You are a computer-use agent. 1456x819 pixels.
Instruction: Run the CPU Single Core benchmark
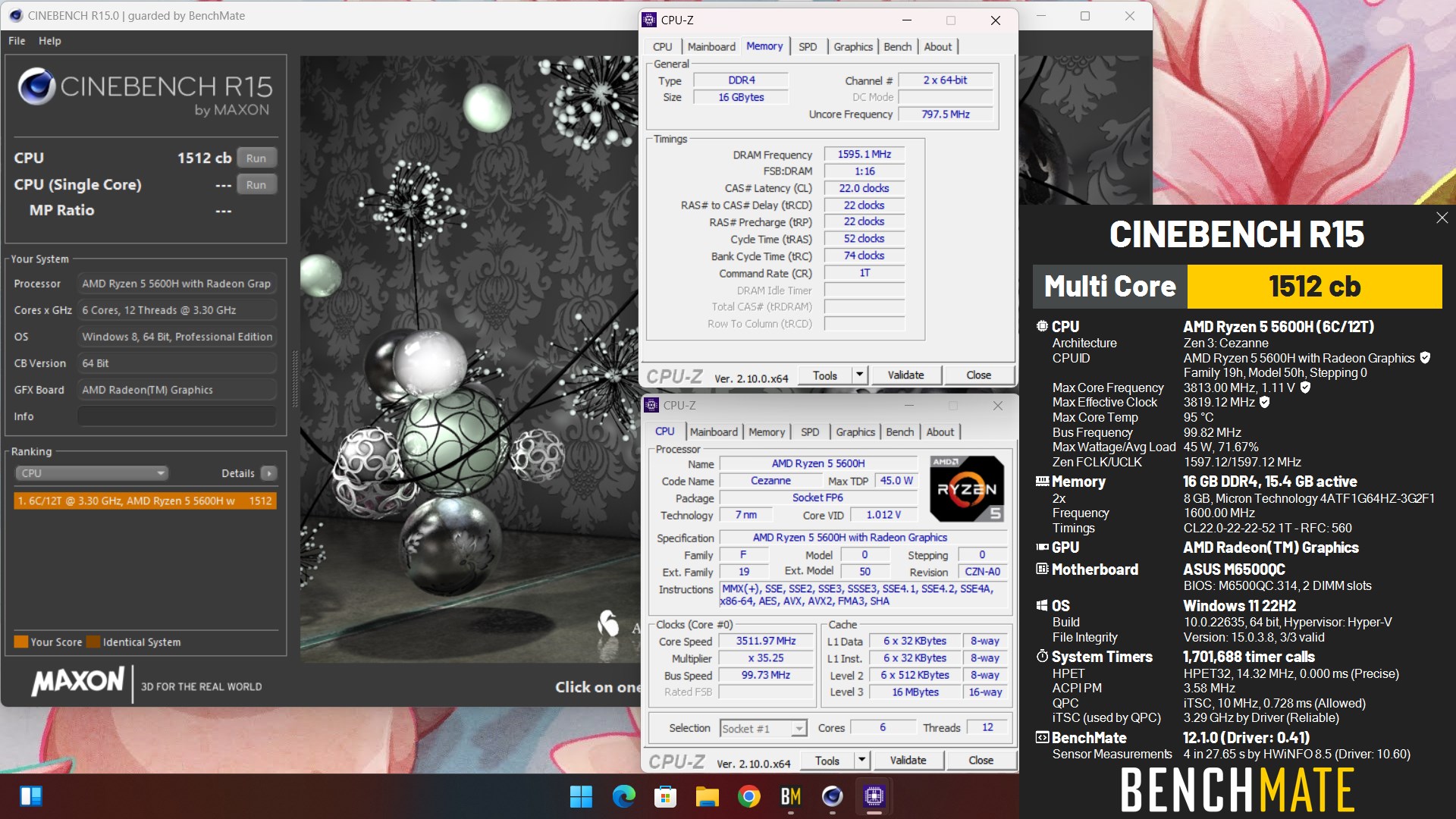[256, 184]
